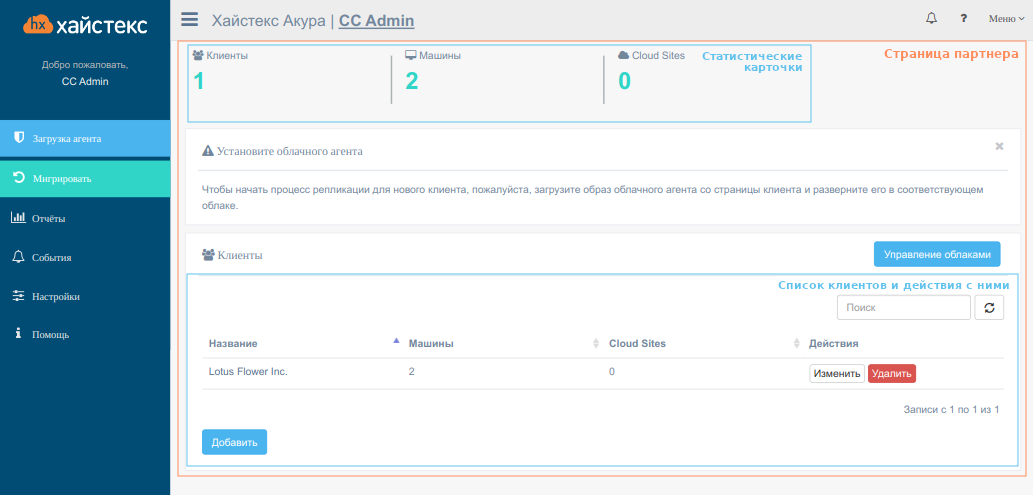Dismiss the cloud agent install notice
This screenshot has width=1033, height=495.
point(998,146)
